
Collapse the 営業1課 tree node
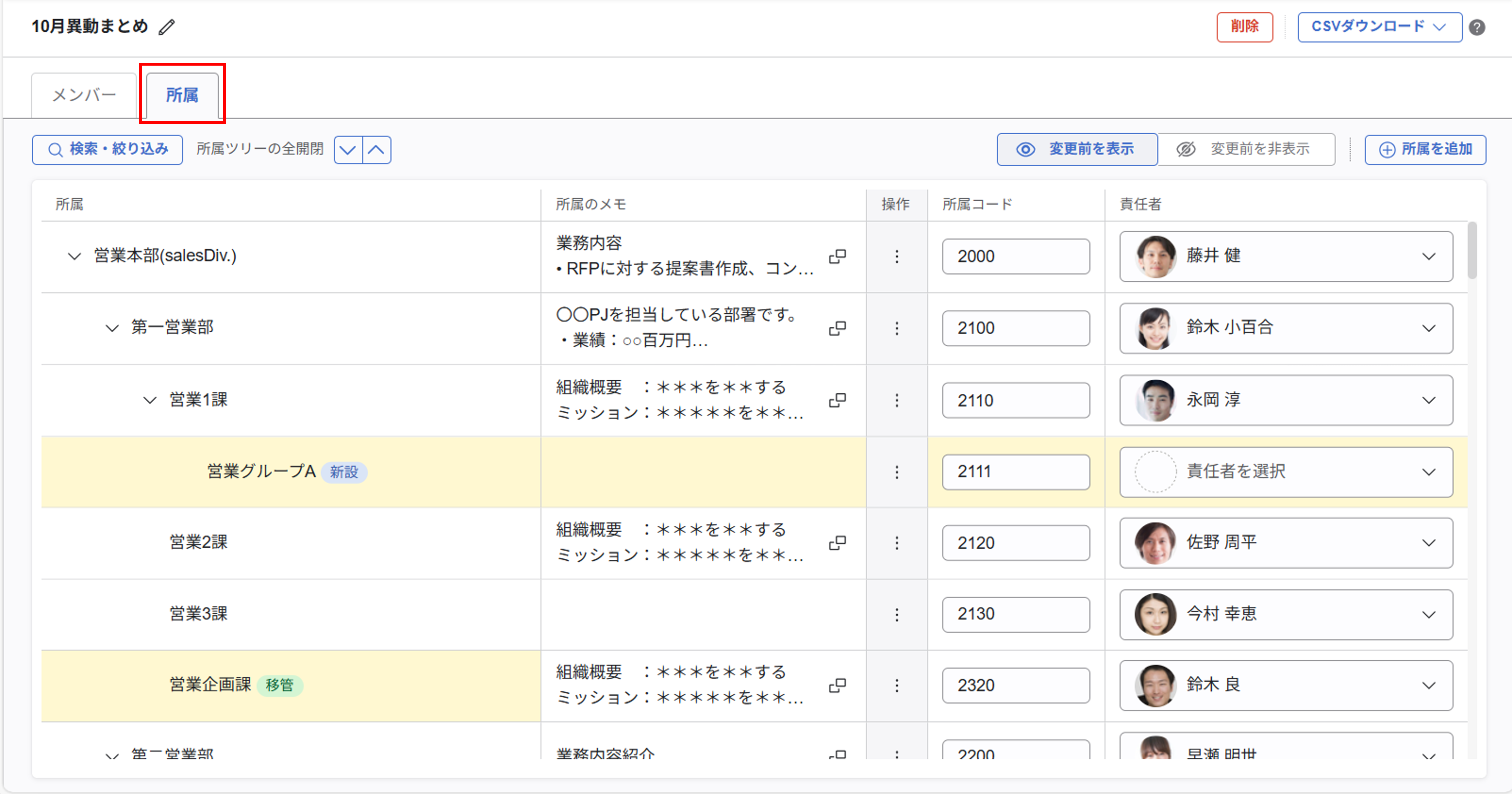[150, 400]
